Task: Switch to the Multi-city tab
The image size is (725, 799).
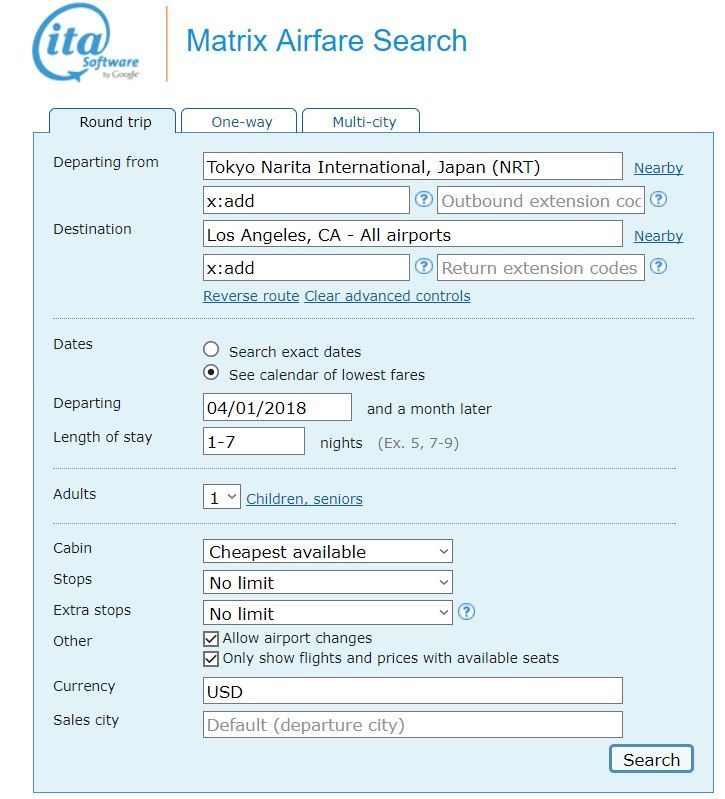Action: coord(364,122)
